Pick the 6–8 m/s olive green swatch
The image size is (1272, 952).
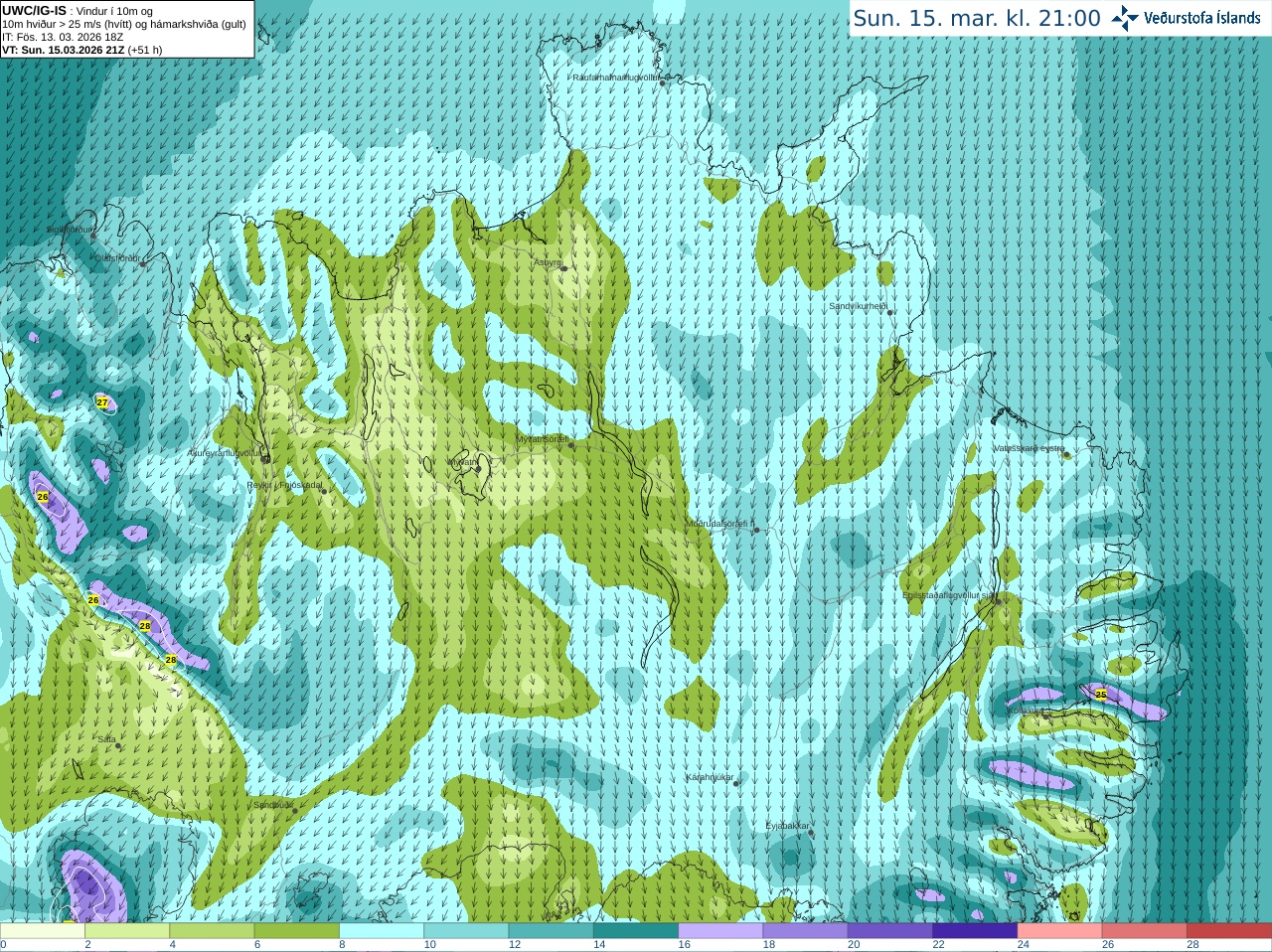click(297, 931)
